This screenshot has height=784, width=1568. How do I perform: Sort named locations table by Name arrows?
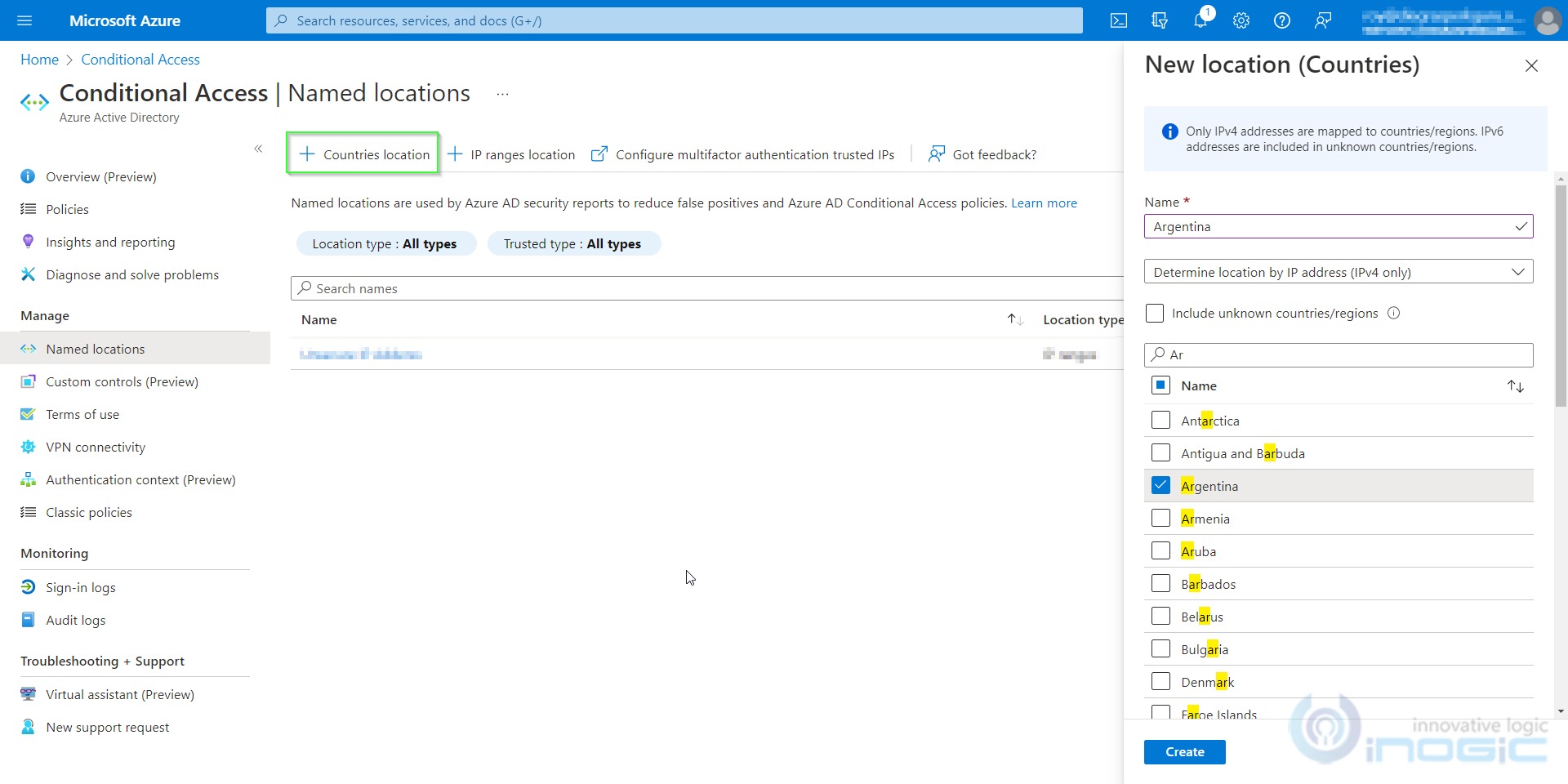coord(1015,319)
